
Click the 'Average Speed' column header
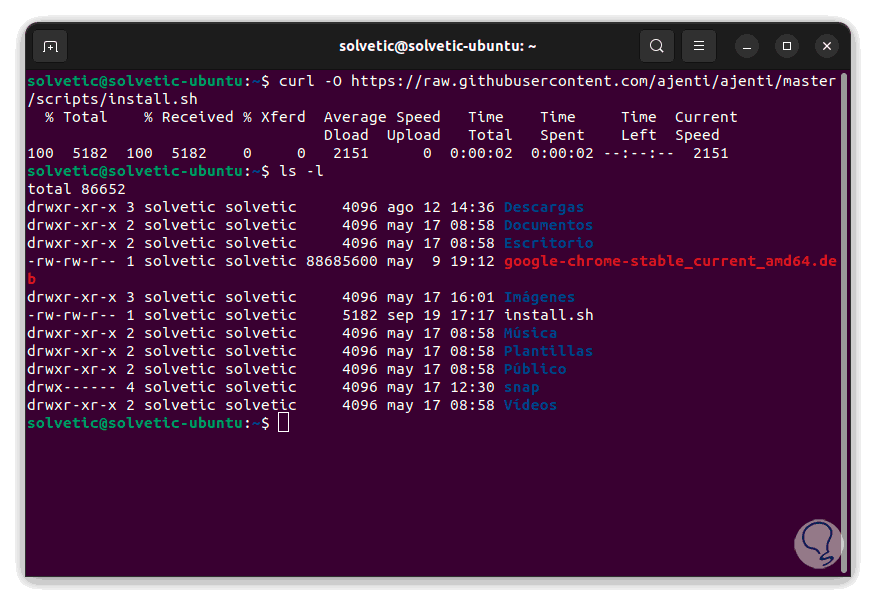point(382,117)
